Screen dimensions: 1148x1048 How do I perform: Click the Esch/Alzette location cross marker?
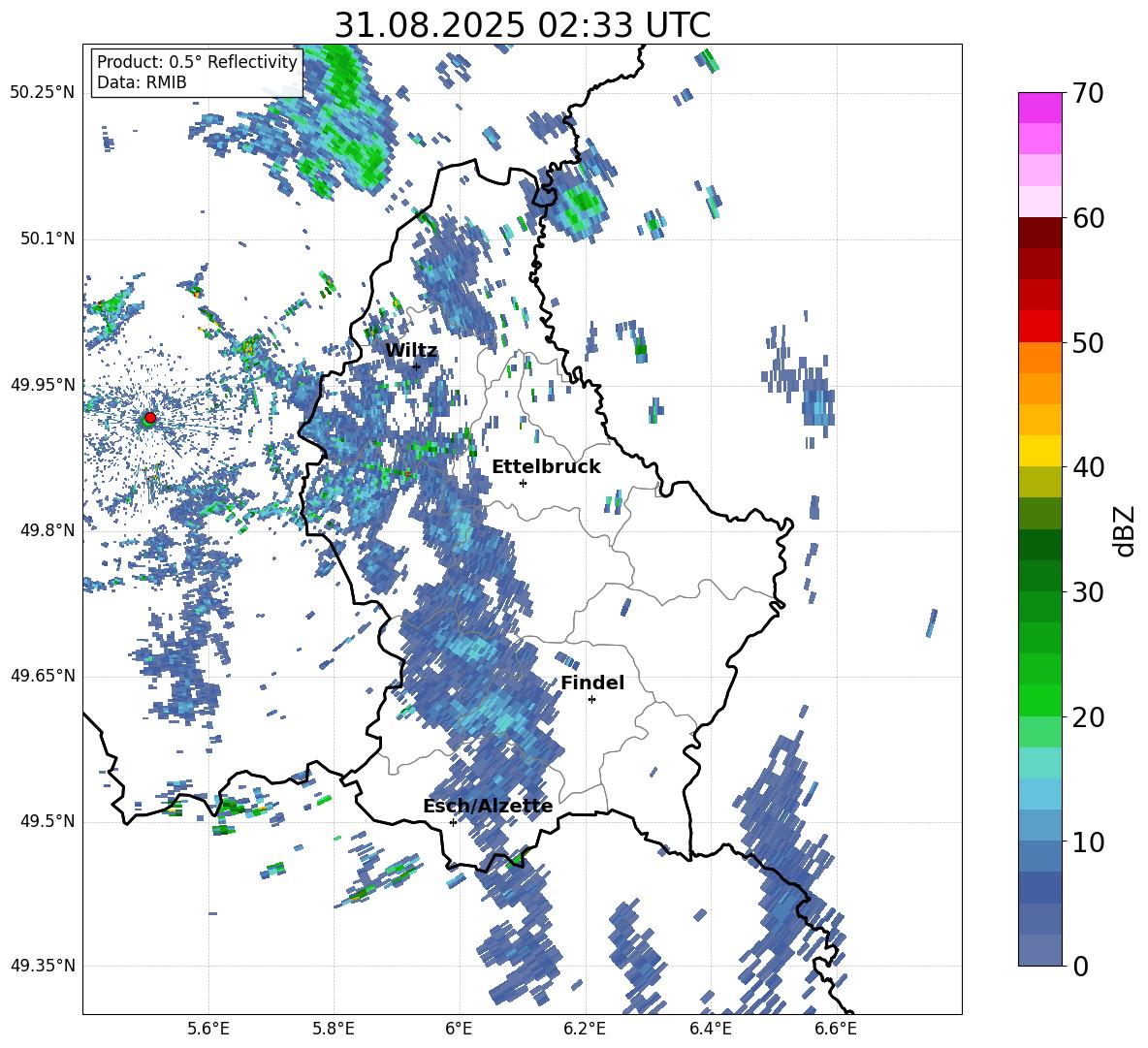click(453, 822)
